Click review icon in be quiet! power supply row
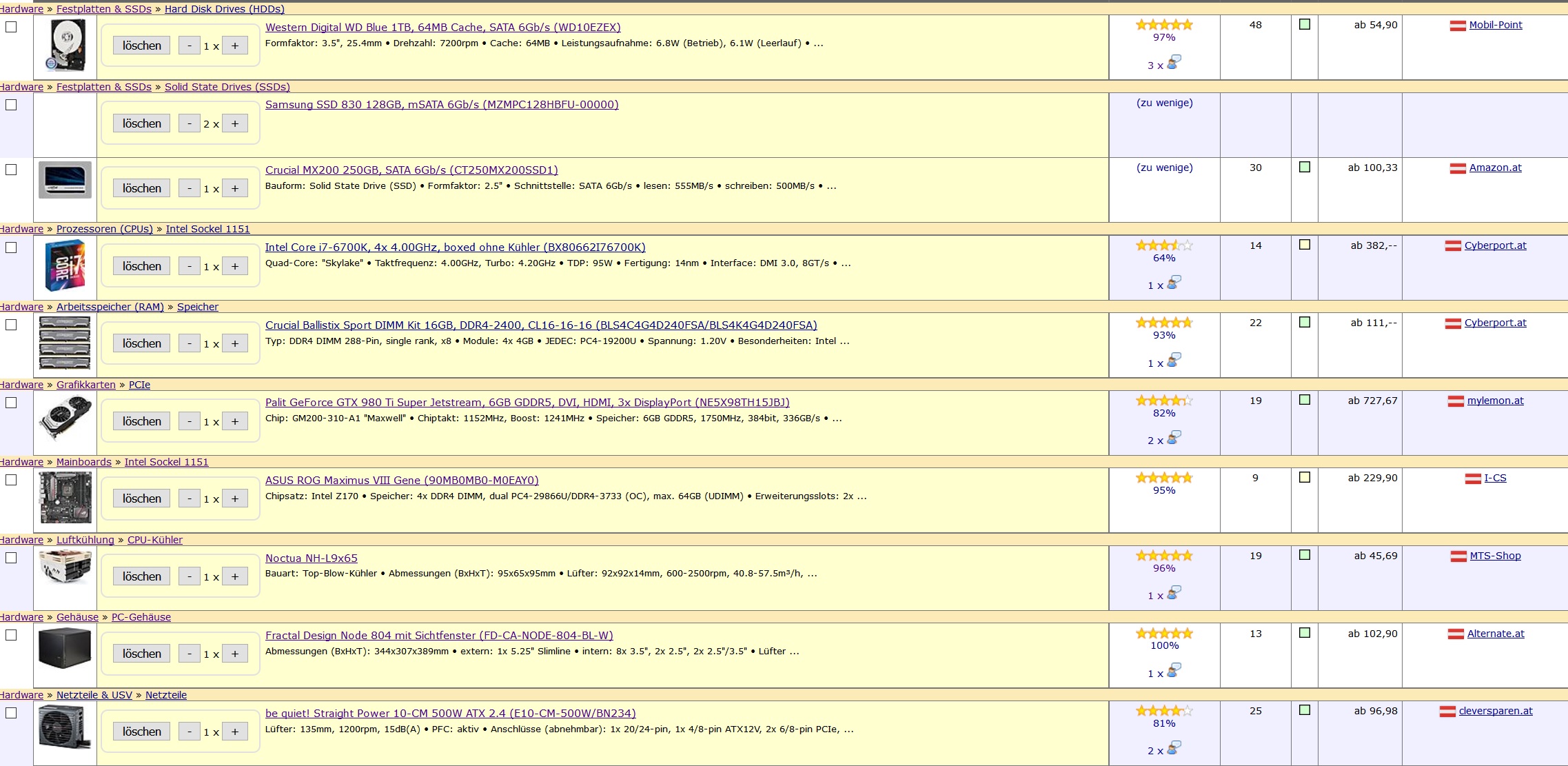Image resolution: width=1568 pixels, height=766 pixels. (x=1174, y=748)
